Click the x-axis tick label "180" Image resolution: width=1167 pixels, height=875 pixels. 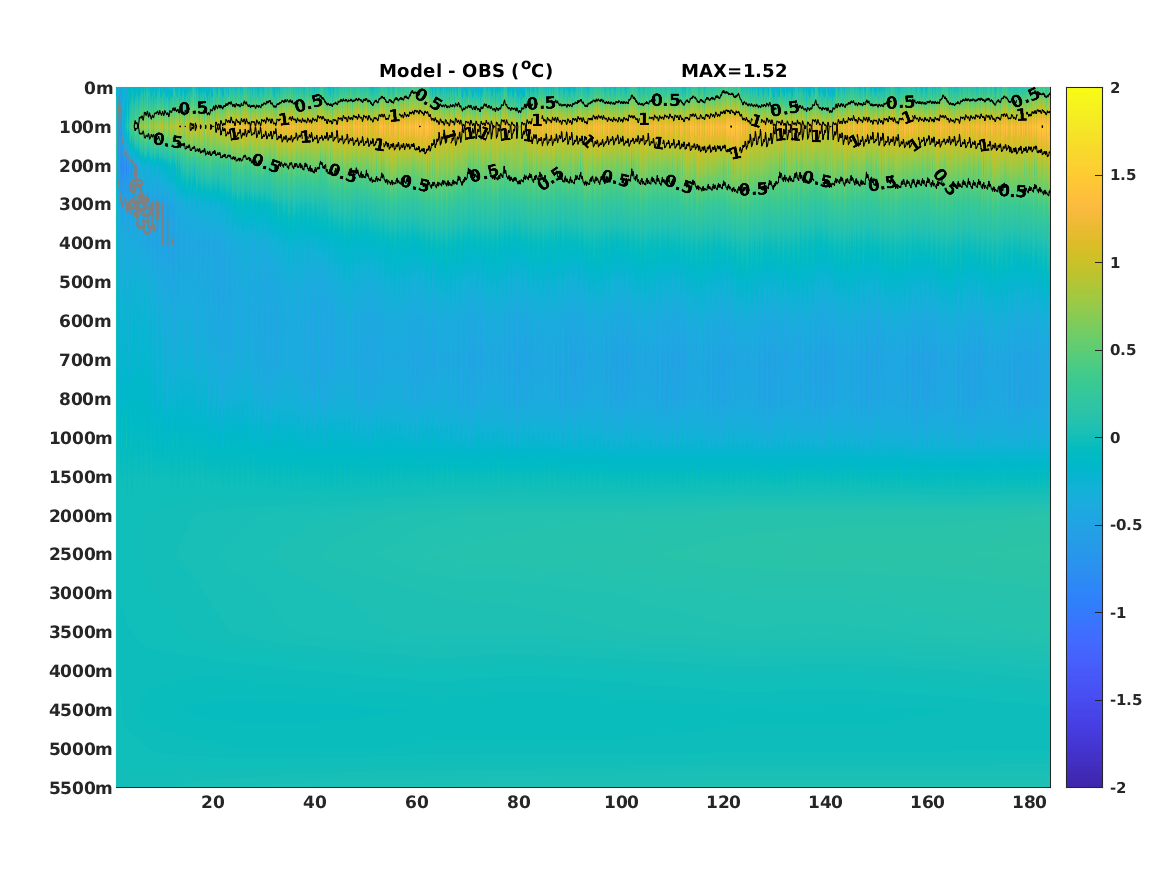(1030, 802)
